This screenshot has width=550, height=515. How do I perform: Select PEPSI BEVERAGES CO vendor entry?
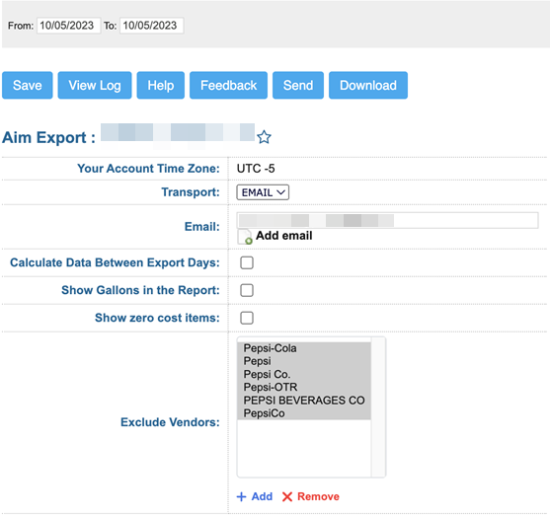pos(304,400)
